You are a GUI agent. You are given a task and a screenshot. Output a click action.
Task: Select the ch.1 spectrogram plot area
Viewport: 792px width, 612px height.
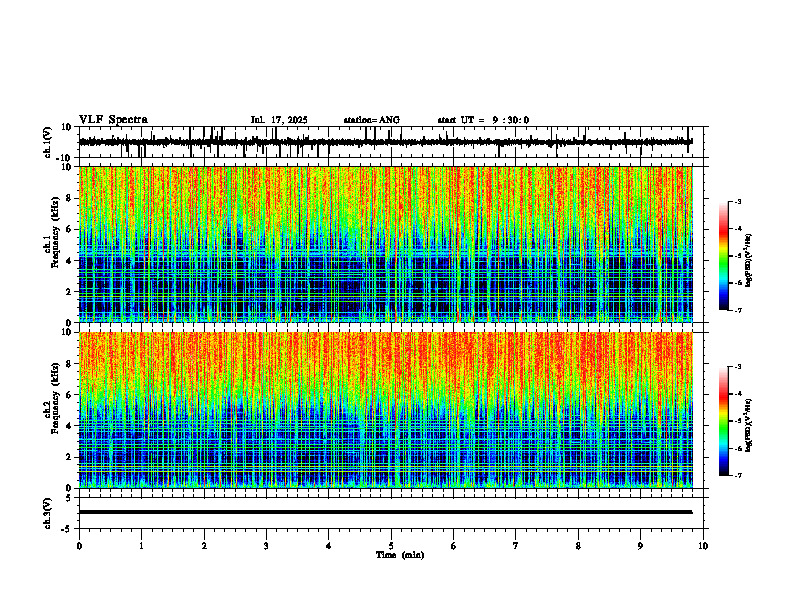[385, 244]
